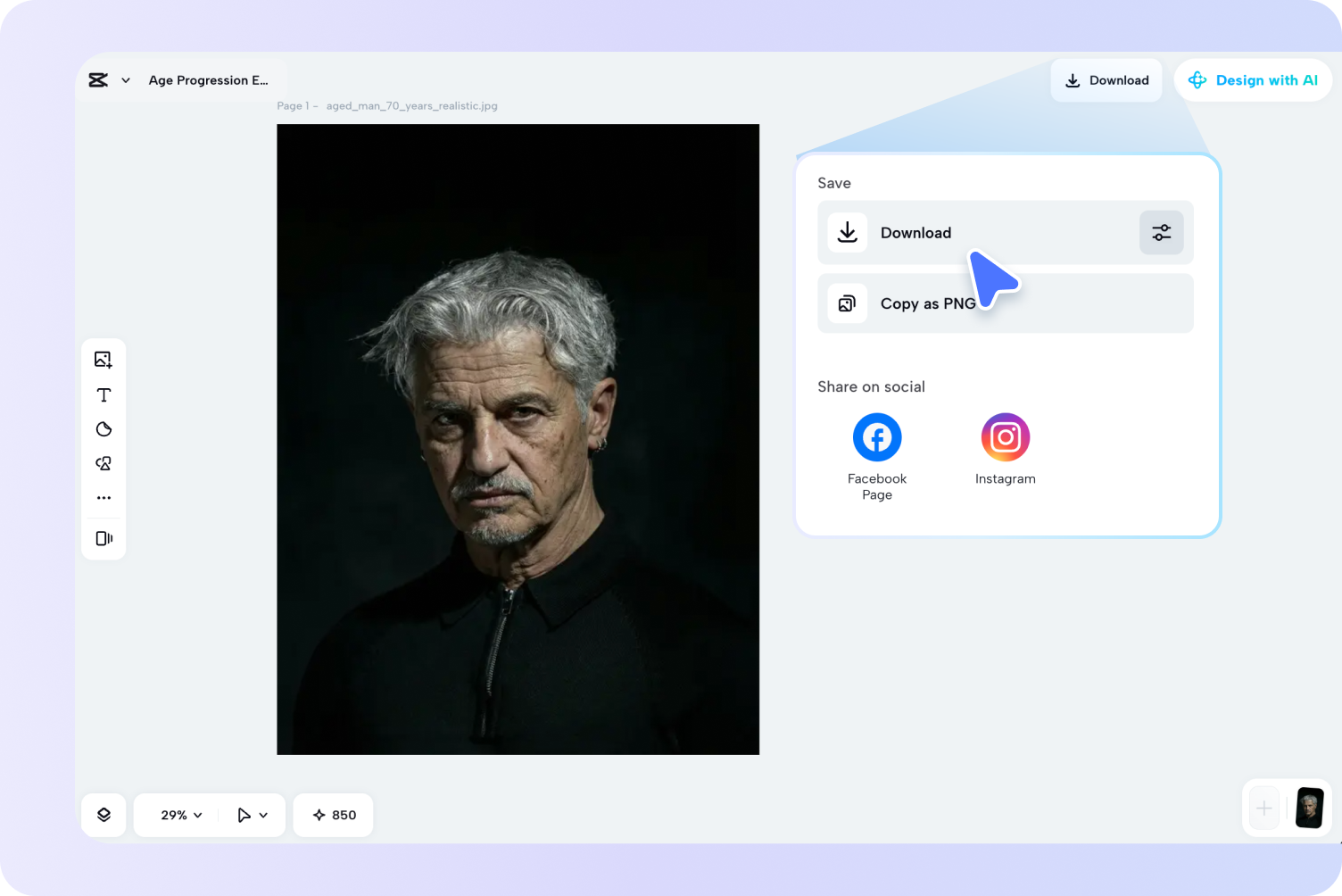Image resolution: width=1342 pixels, height=896 pixels.
Task: Select the Text tool in sidebar
Action: coord(104,395)
